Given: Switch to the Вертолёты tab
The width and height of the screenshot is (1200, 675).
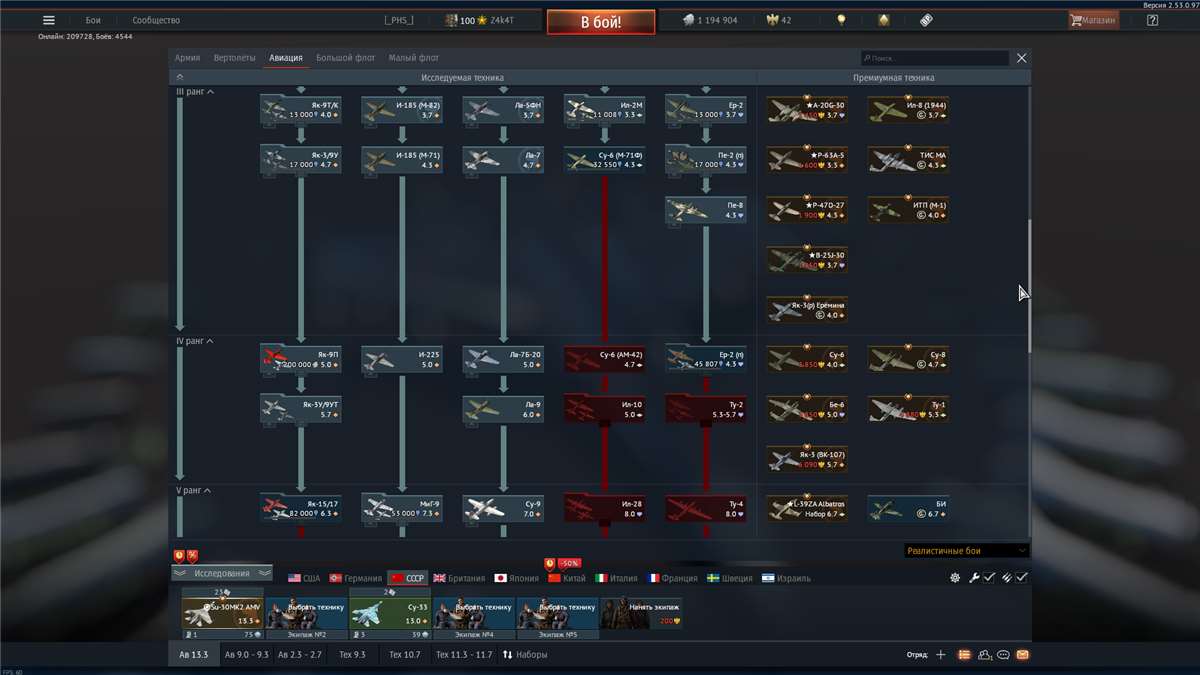Looking at the screenshot, I should click(x=234, y=58).
